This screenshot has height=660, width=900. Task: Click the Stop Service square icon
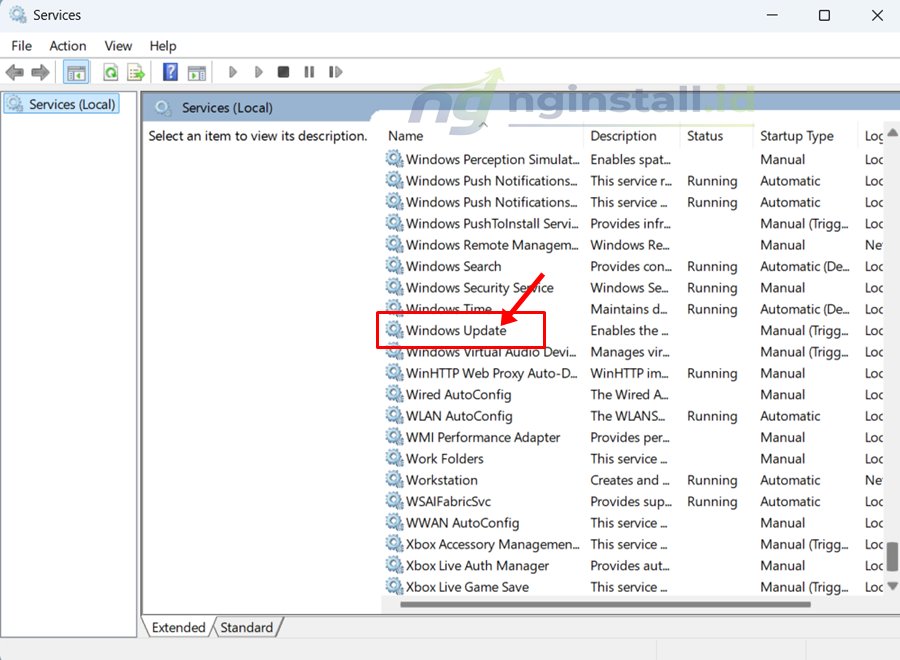[x=283, y=71]
